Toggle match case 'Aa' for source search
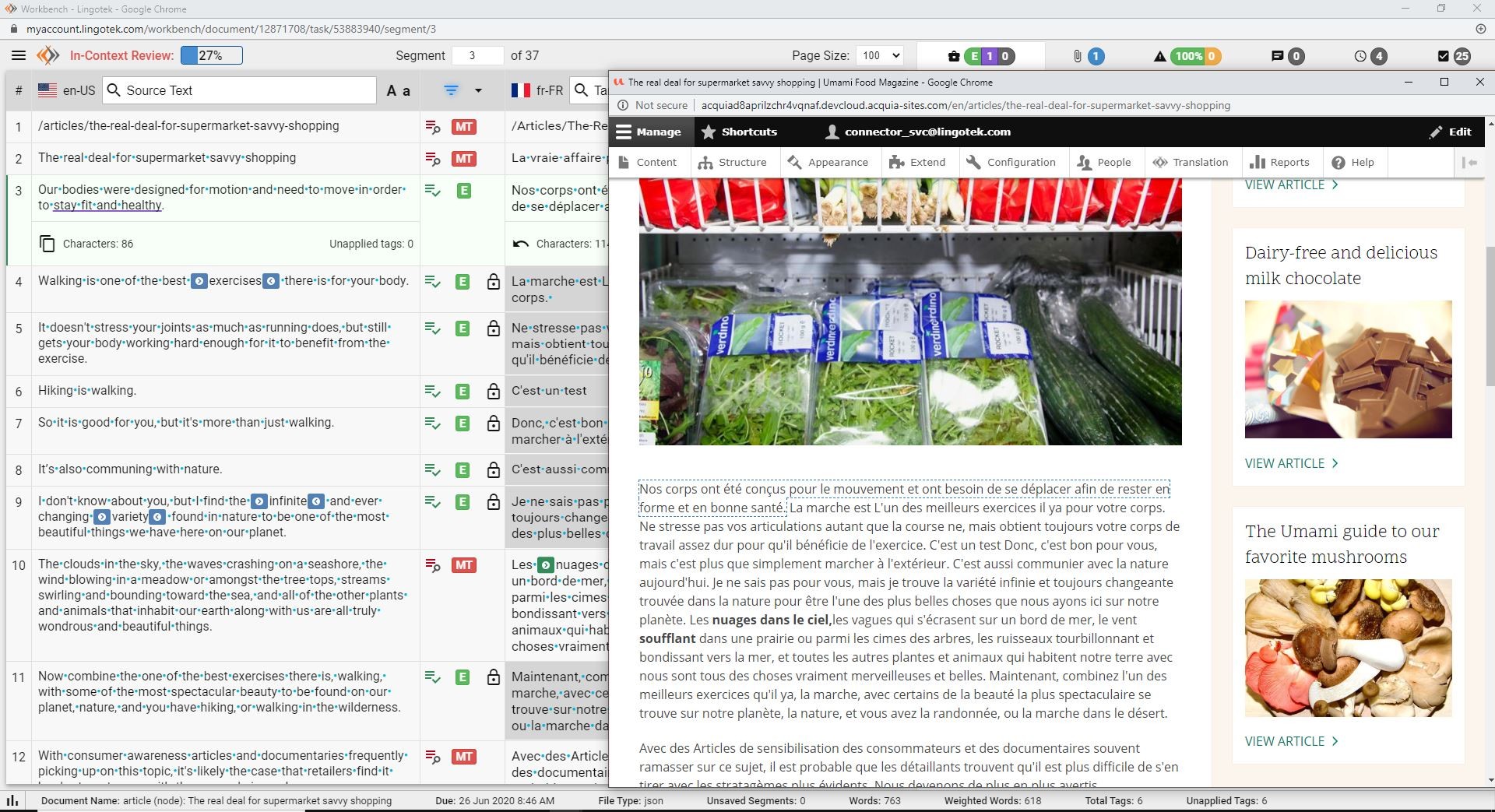This screenshot has height=812, width=1495. 398,91
